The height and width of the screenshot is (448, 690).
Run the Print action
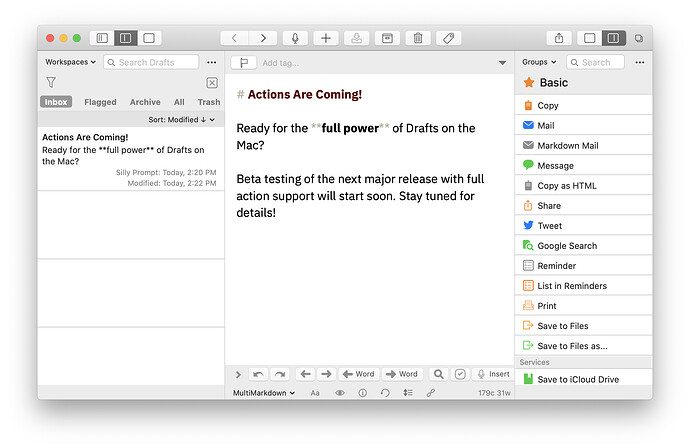584,306
